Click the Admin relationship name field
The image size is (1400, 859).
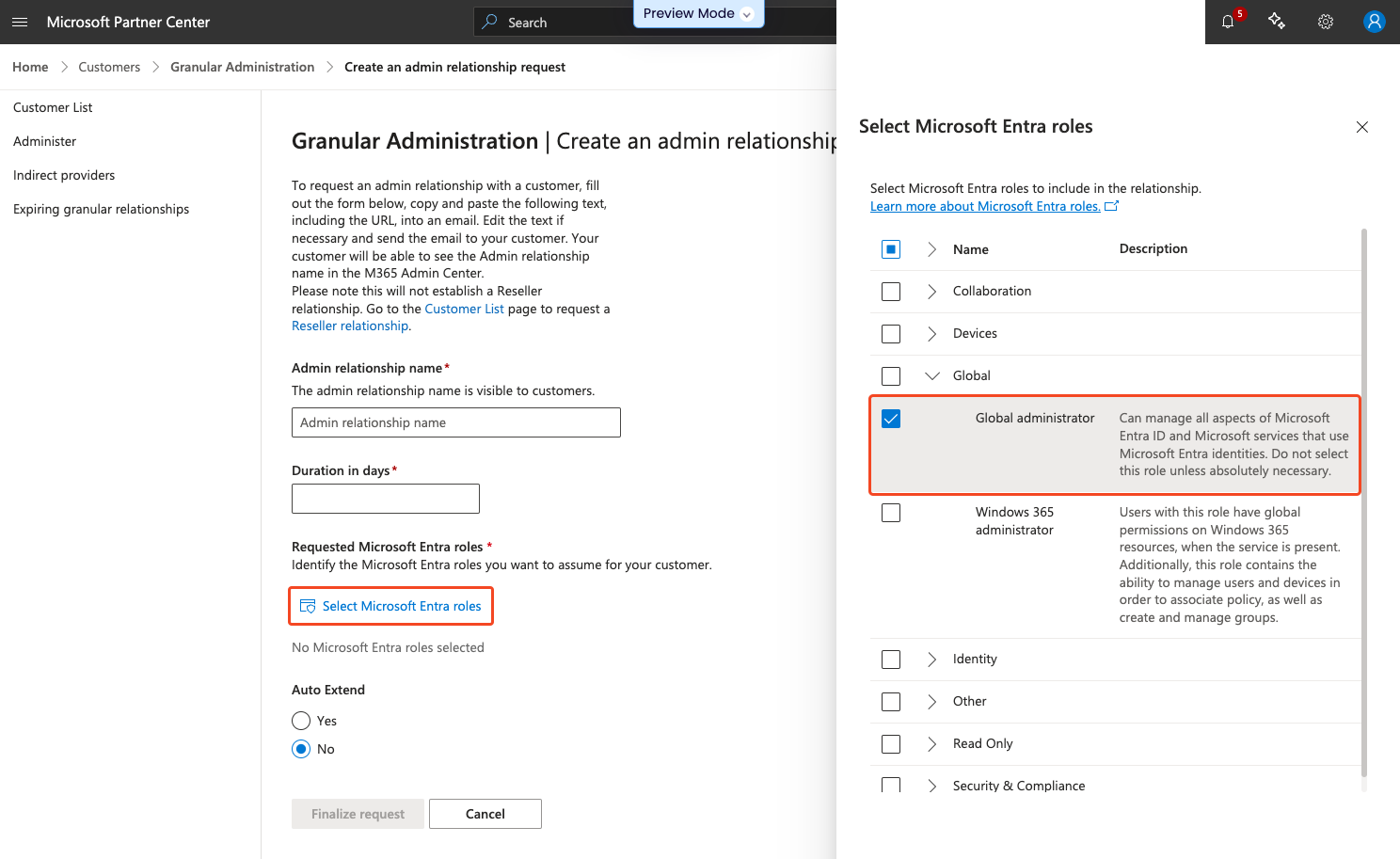coord(456,422)
